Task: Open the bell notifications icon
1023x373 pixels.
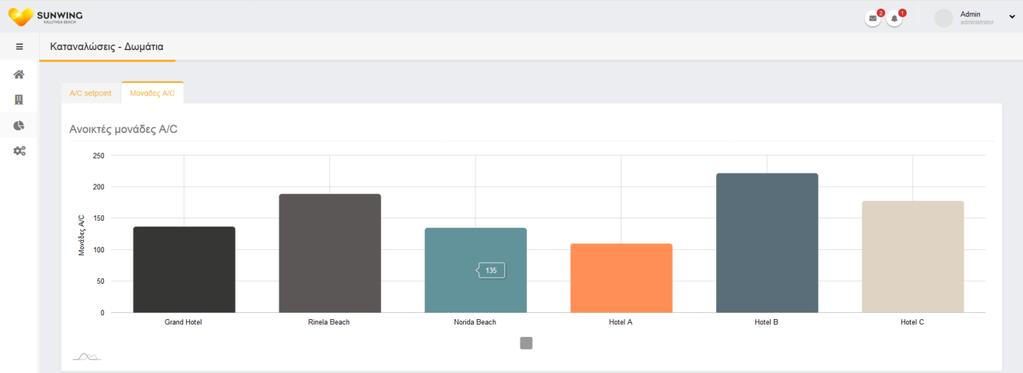Action: tap(894, 18)
